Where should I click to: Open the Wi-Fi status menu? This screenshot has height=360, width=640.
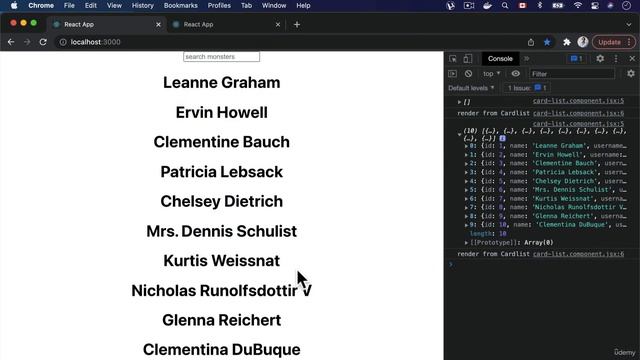[578, 6]
